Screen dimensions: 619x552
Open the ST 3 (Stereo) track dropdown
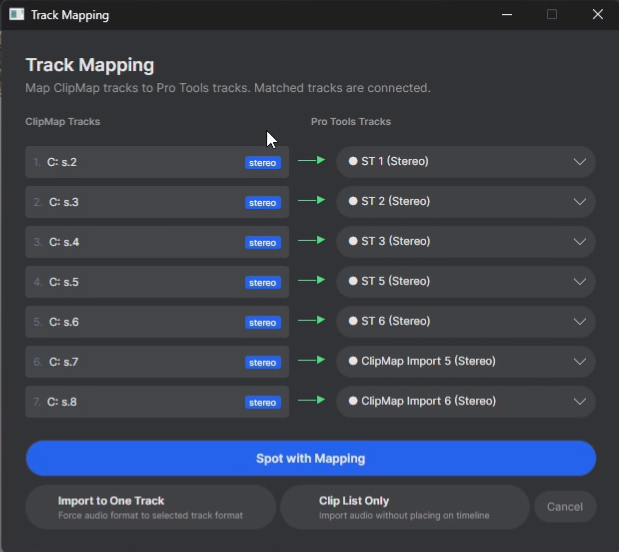(466, 241)
